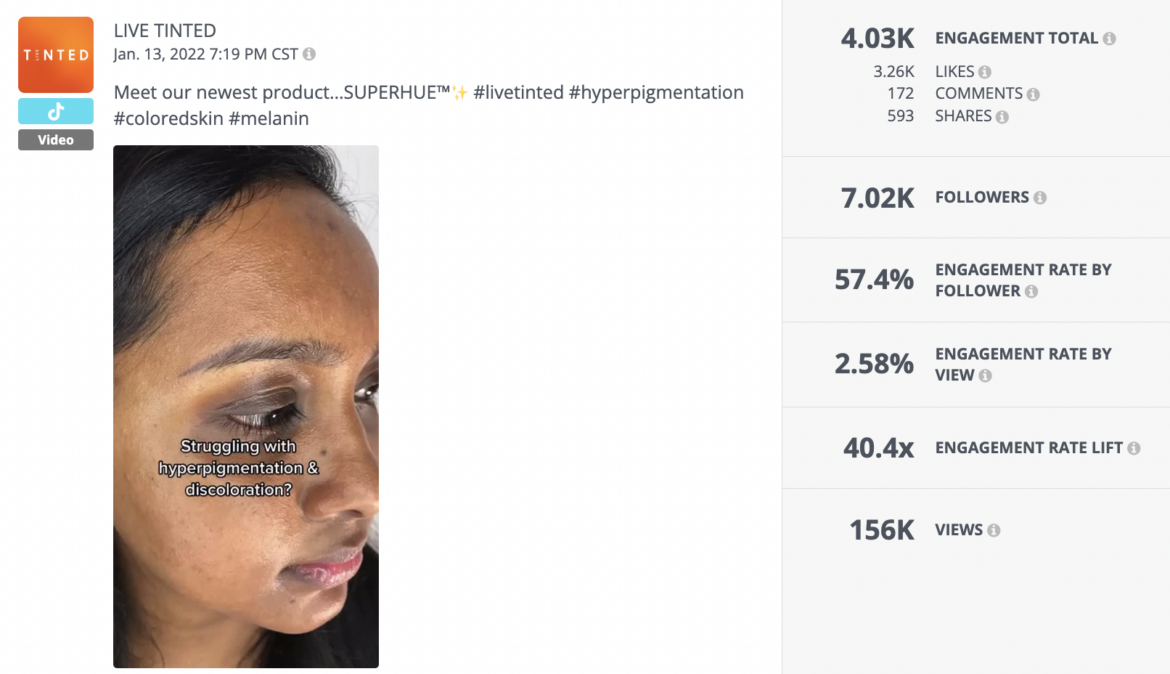The width and height of the screenshot is (1170, 674).
Task: Click the LIVE TINTED account name
Action: click(166, 30)
